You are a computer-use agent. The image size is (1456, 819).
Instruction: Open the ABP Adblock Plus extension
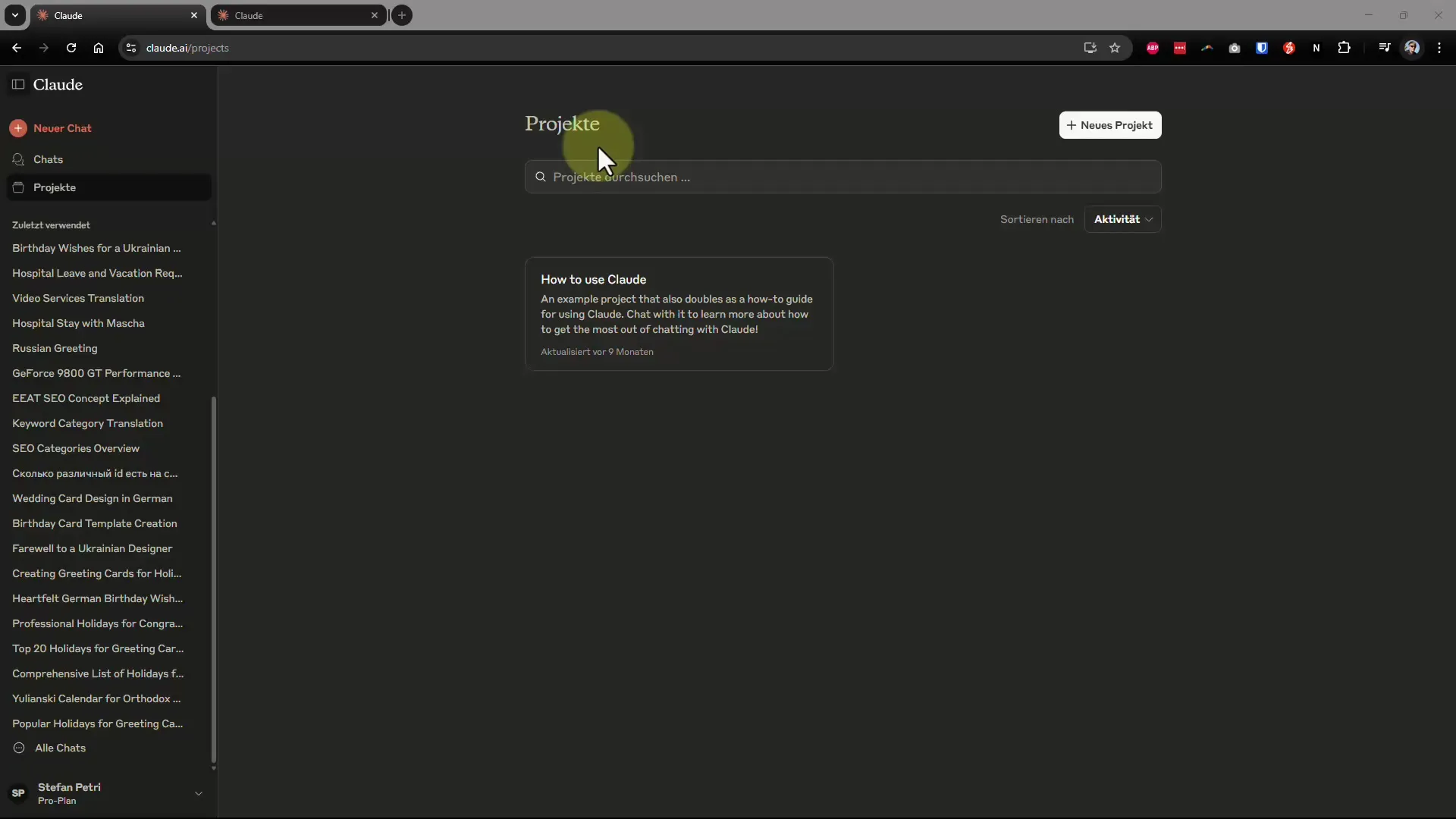pyautogui.click(x=1153, y=48)
